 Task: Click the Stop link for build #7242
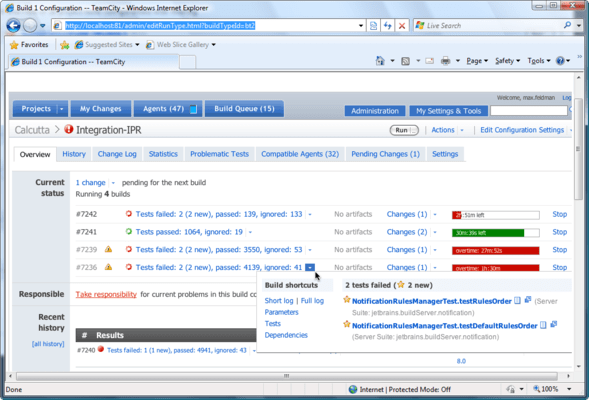click(x=559, y=214)
